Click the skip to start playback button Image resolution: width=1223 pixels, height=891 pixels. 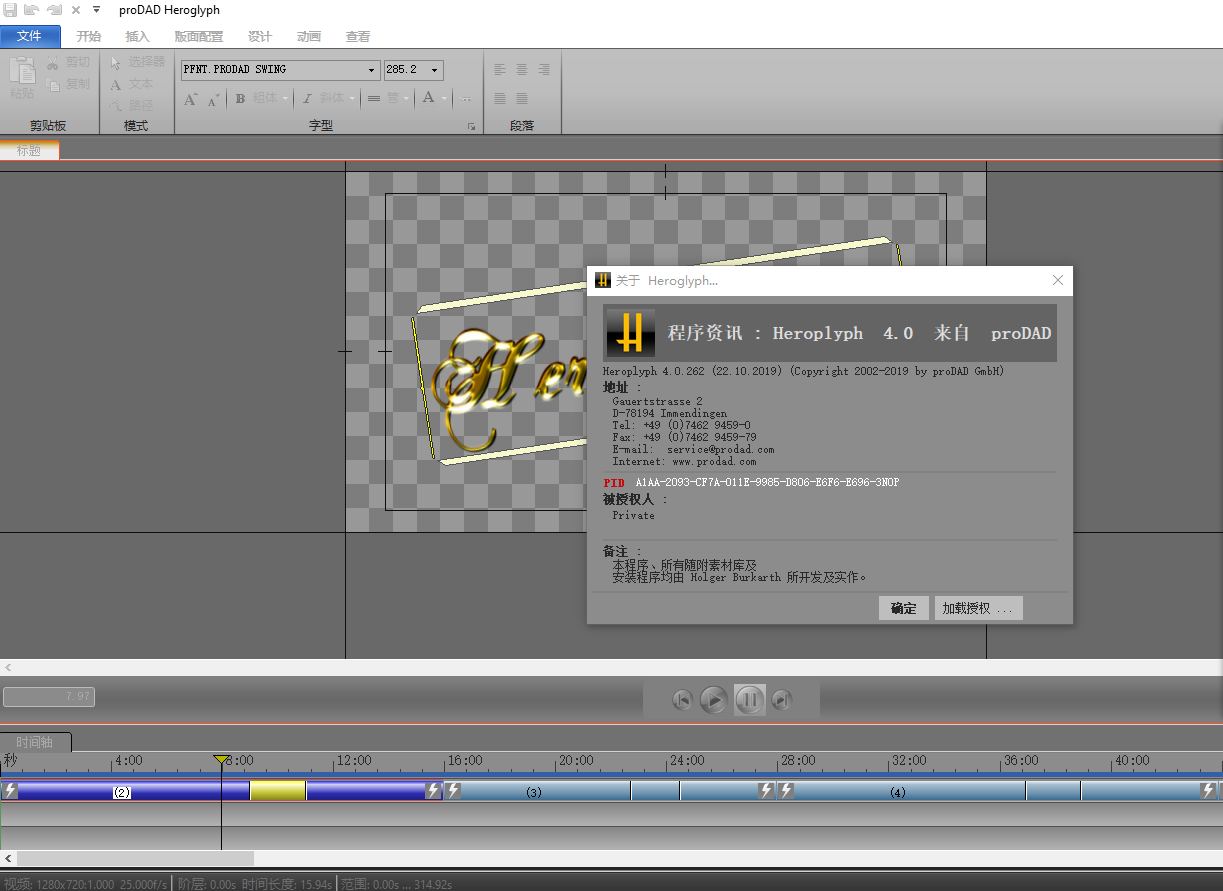(x=683, y=700)
